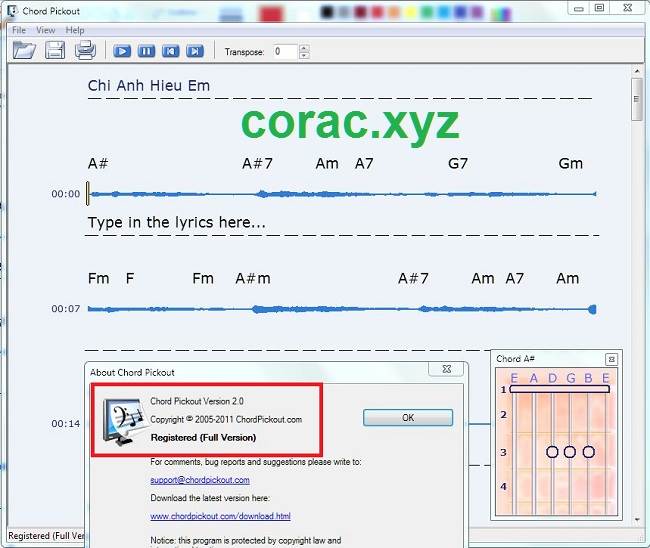Image resolution: width=650 pixels, height=548 pixels.
Task: Skip forward to the next section
Action: (195, 51)
